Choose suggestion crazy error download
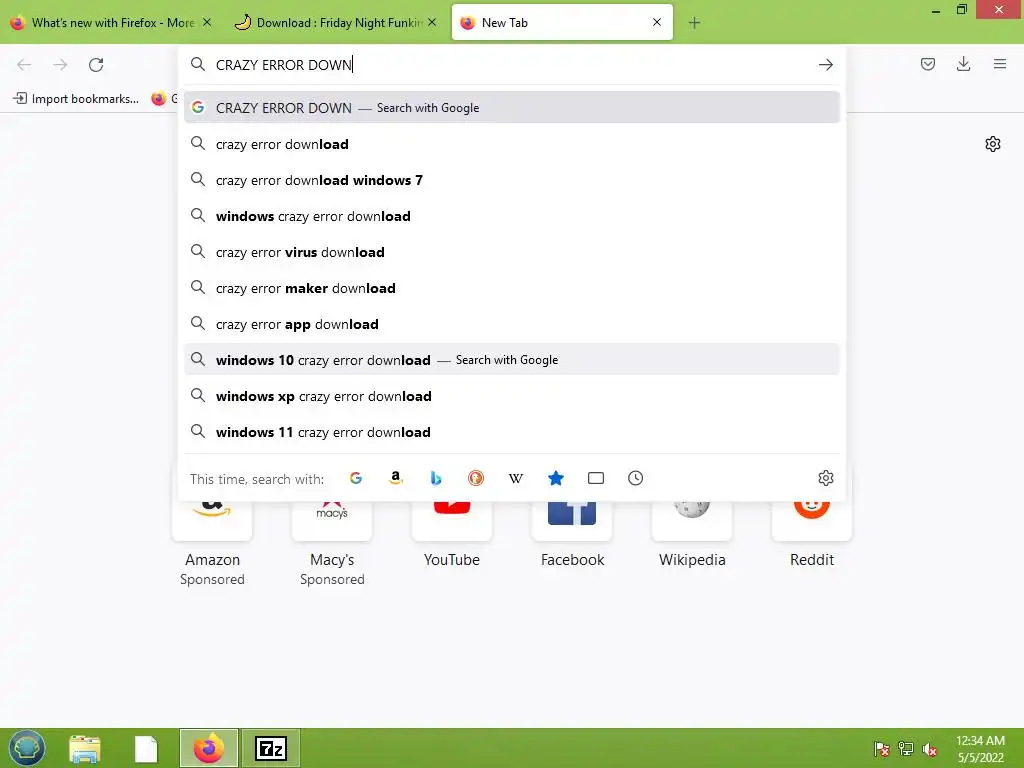 pos(512,144)
